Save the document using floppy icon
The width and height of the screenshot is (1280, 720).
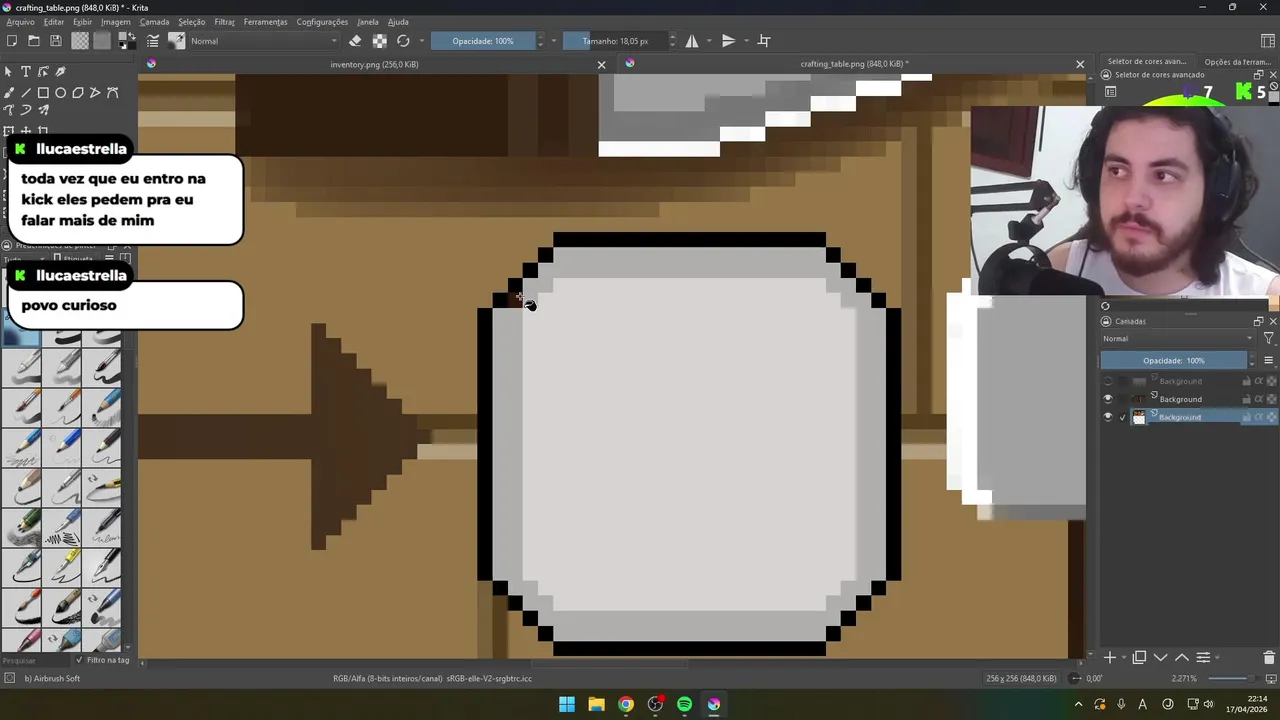coord(56,41)
